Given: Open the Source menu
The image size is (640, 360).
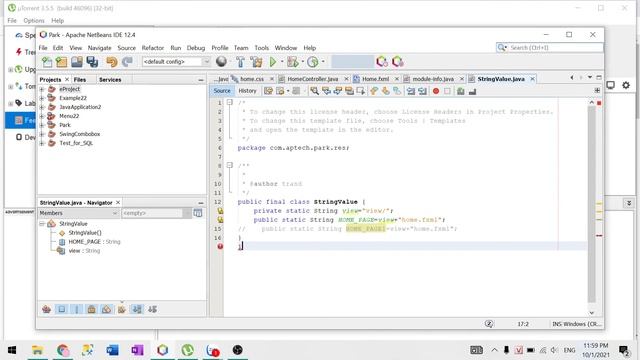Looking at the screenshot, I should pos(127,48).
